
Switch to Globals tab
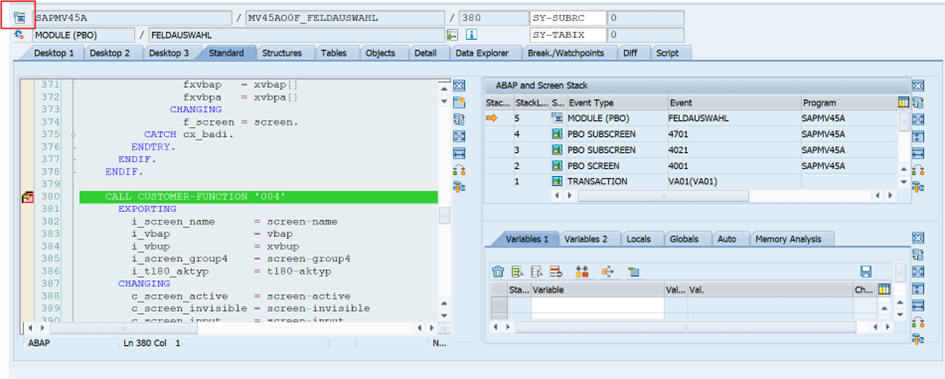click(x=684, y=239)
